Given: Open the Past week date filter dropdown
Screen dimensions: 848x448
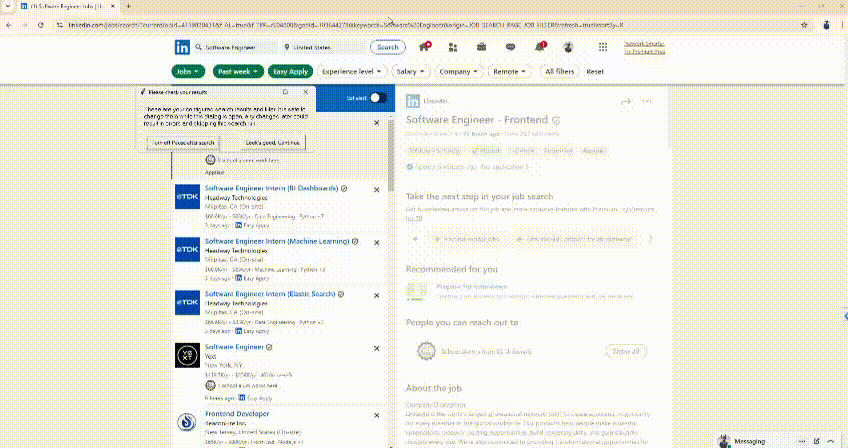Looking at the screenshot, I should point(238,72).
